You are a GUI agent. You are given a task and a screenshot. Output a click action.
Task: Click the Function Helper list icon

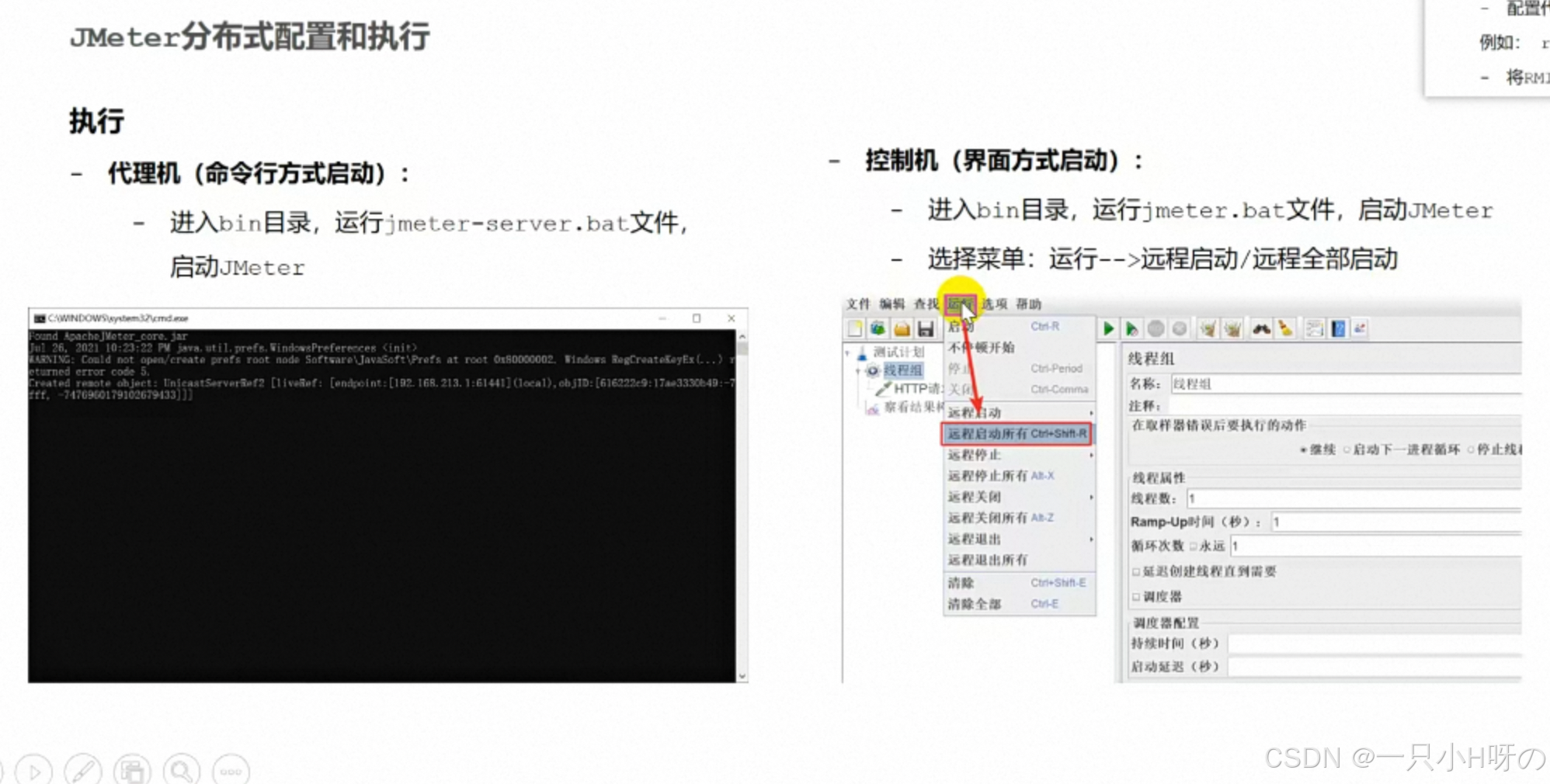coord(1315,329)
